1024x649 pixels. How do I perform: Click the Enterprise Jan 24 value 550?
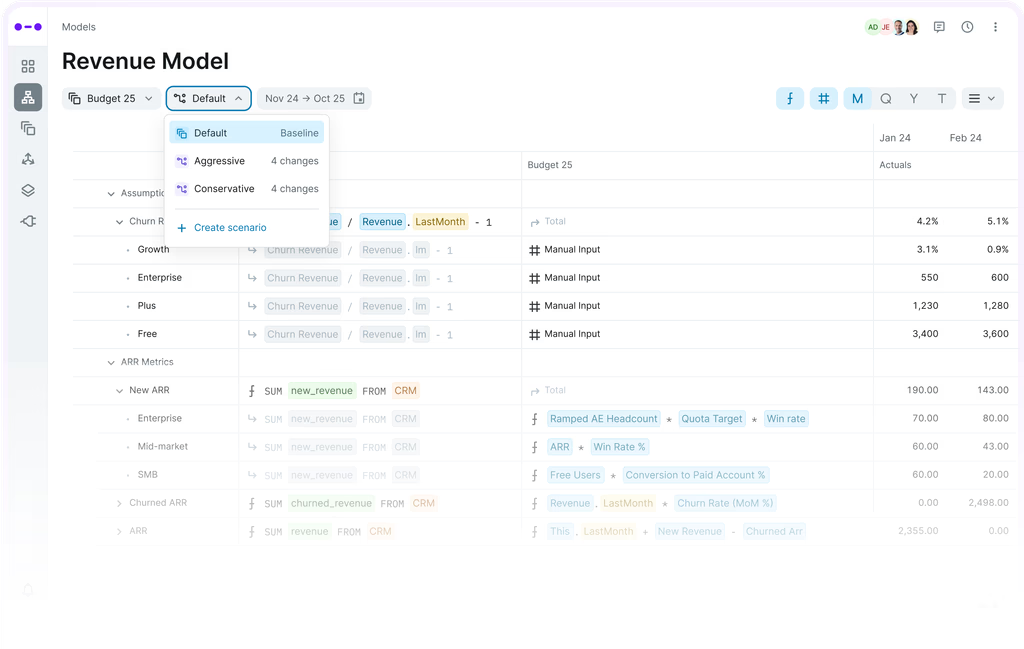click(928, 278)
